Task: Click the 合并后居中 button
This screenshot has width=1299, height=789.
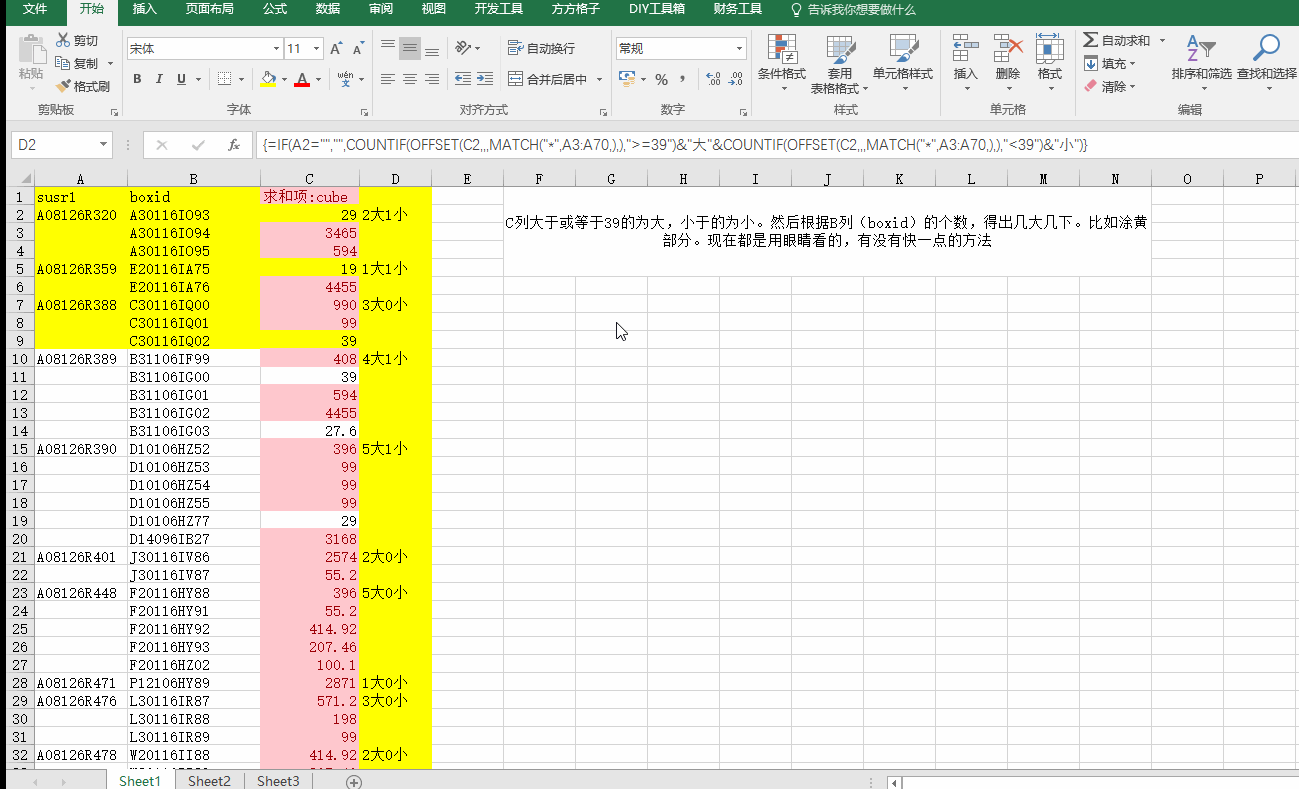Action: pyautogui.click(x=547, y=79)
